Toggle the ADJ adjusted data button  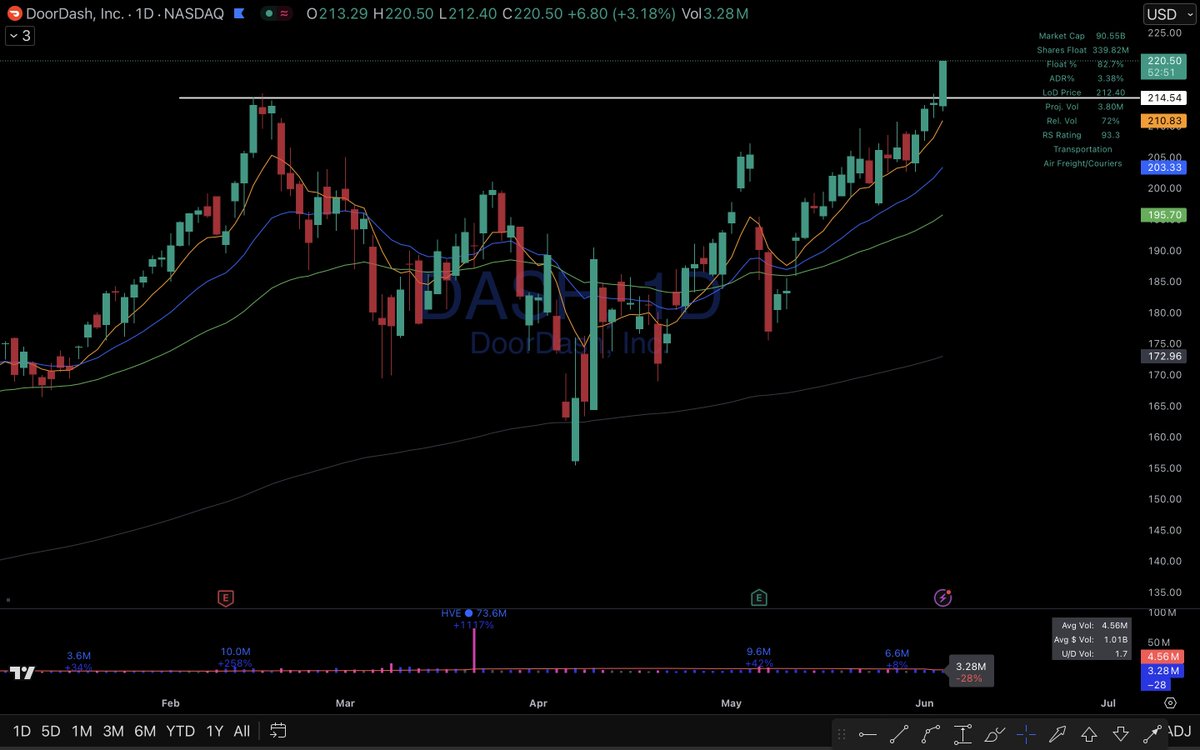coord(1178,732)
